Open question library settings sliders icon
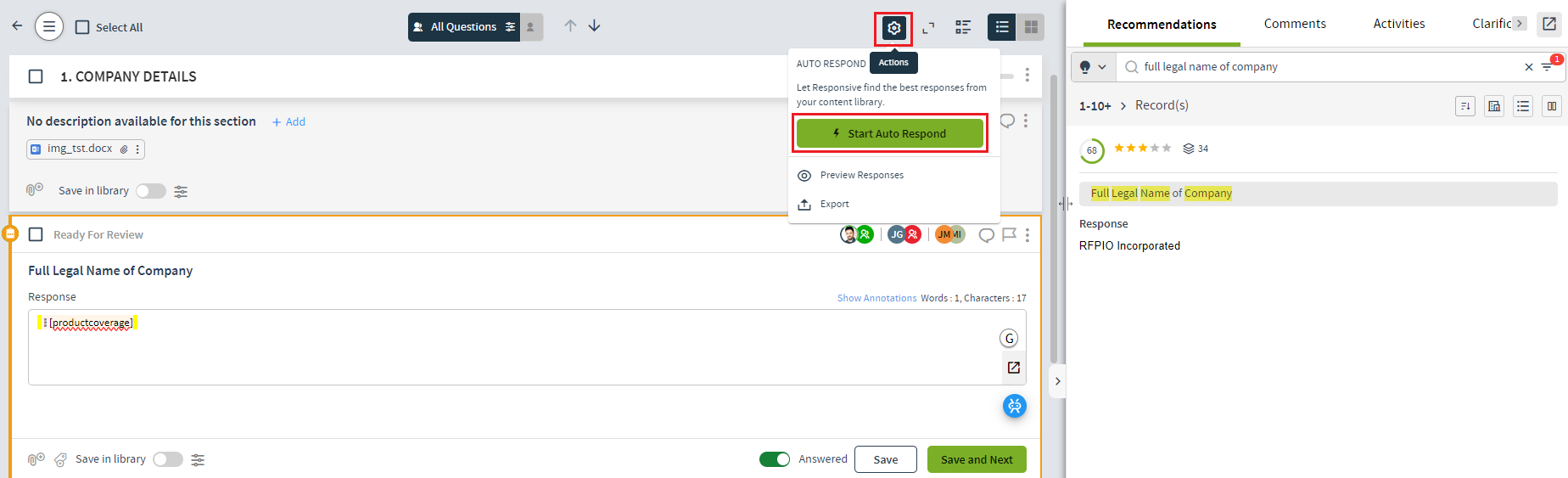 pyautogui.click(x=198, y=459)
